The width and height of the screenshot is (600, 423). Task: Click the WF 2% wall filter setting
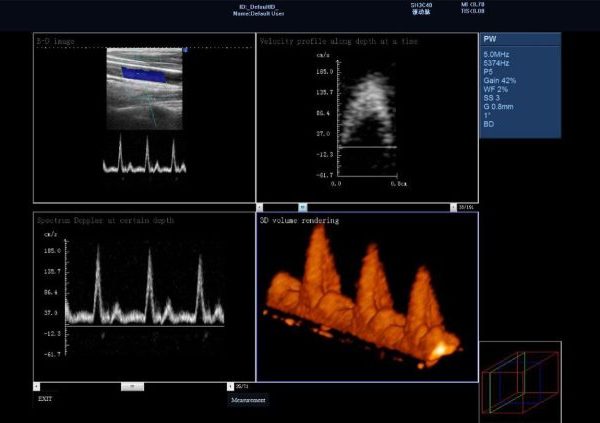pos(496,88)
